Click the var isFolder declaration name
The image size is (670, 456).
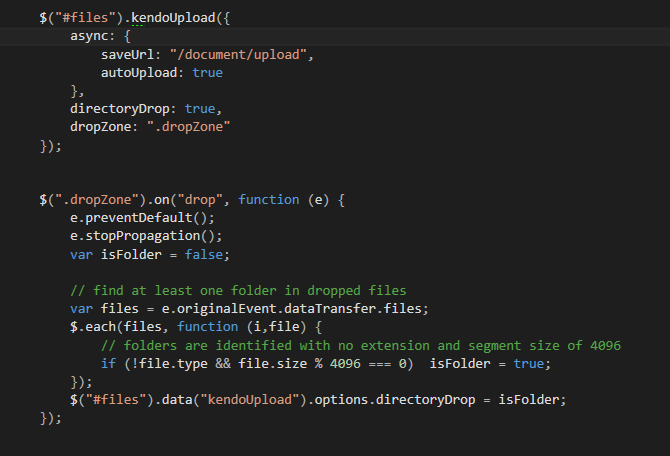[131, 255]
